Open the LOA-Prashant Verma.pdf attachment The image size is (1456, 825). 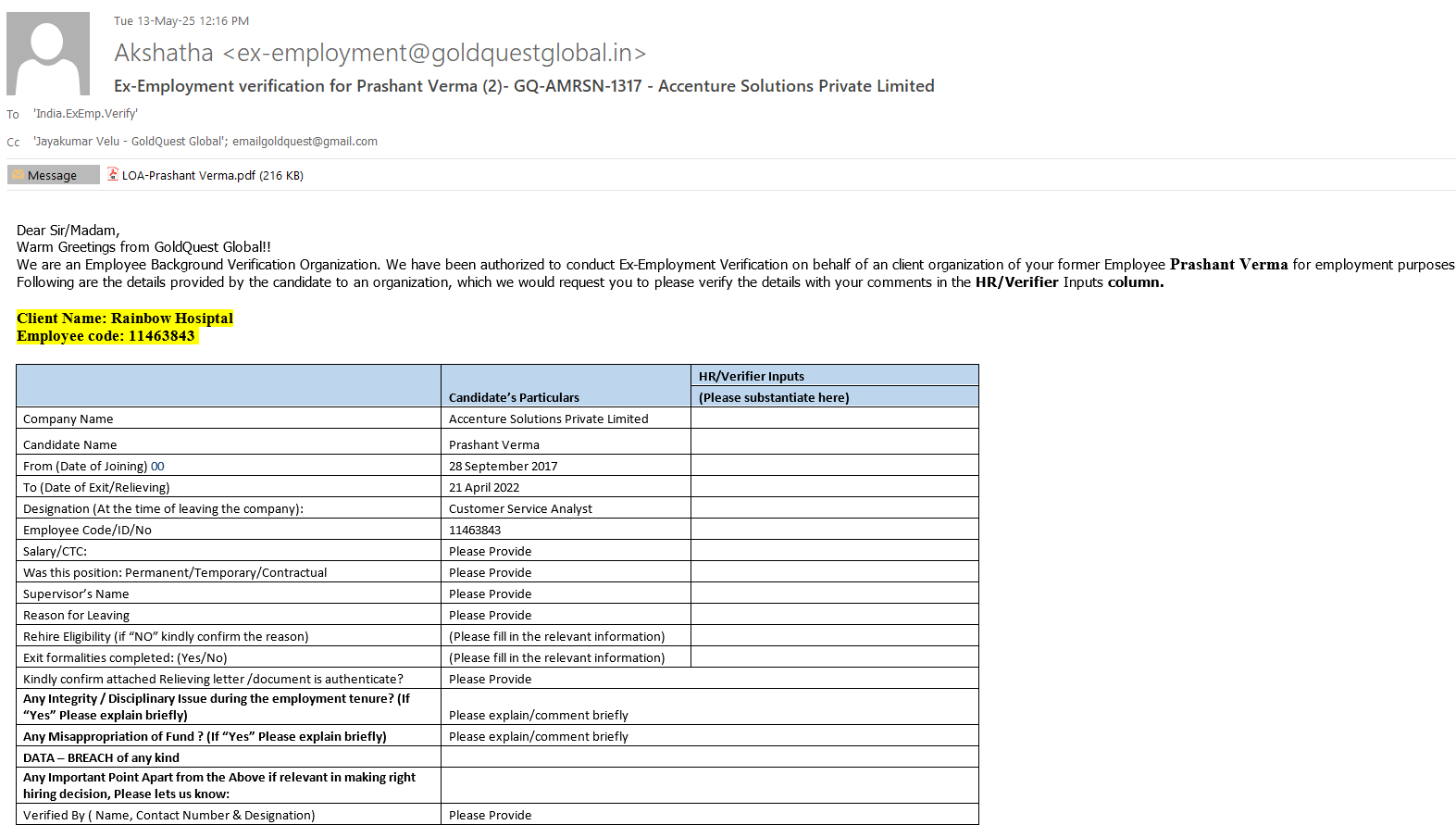189,175
